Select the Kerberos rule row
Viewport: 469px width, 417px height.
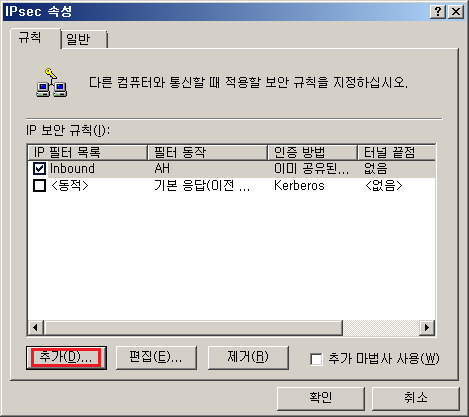(x=231, y=186)
